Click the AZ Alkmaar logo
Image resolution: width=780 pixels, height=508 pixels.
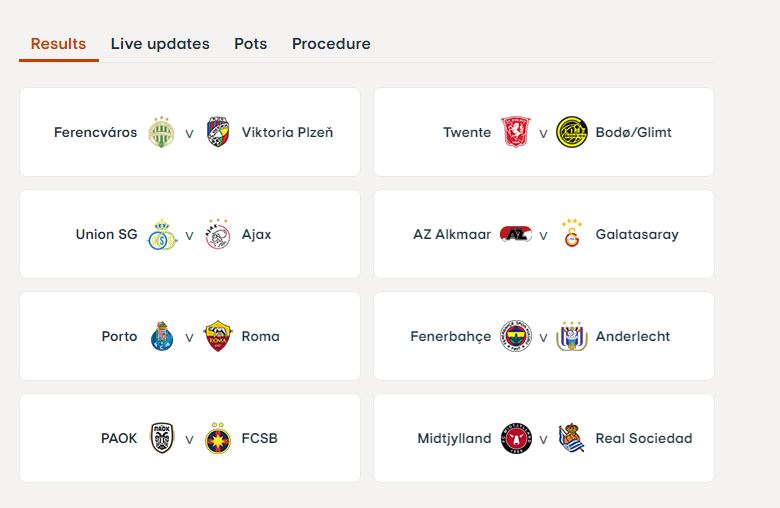516,235
